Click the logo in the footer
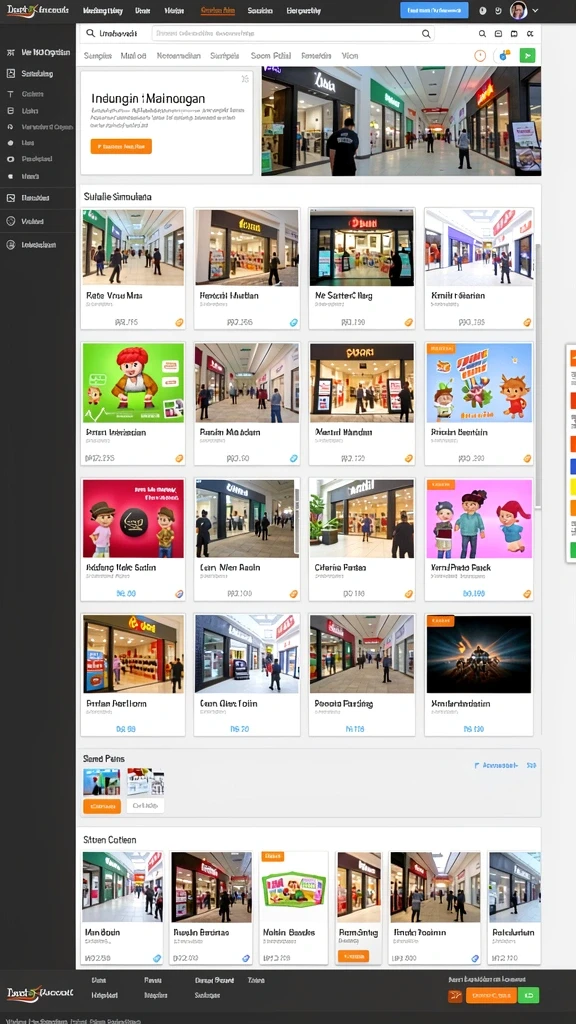Screen dimensions: 576x1024 (x=39, y=993)
